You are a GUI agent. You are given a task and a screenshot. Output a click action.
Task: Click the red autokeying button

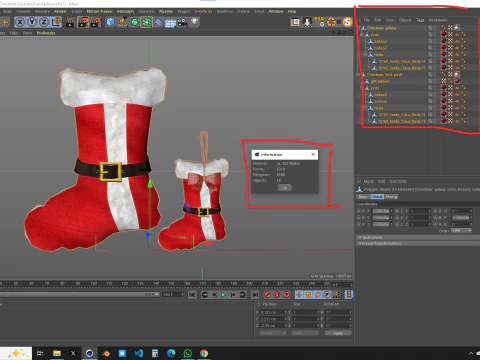pos(277,295)
